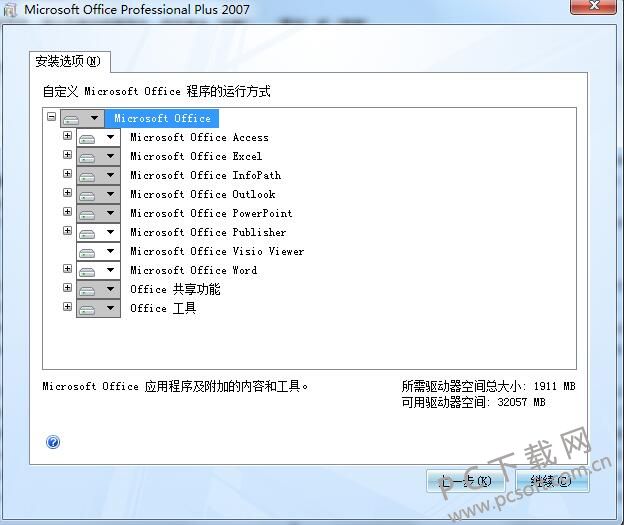Expand the Microsoft Office Word node

pos(67,269)
